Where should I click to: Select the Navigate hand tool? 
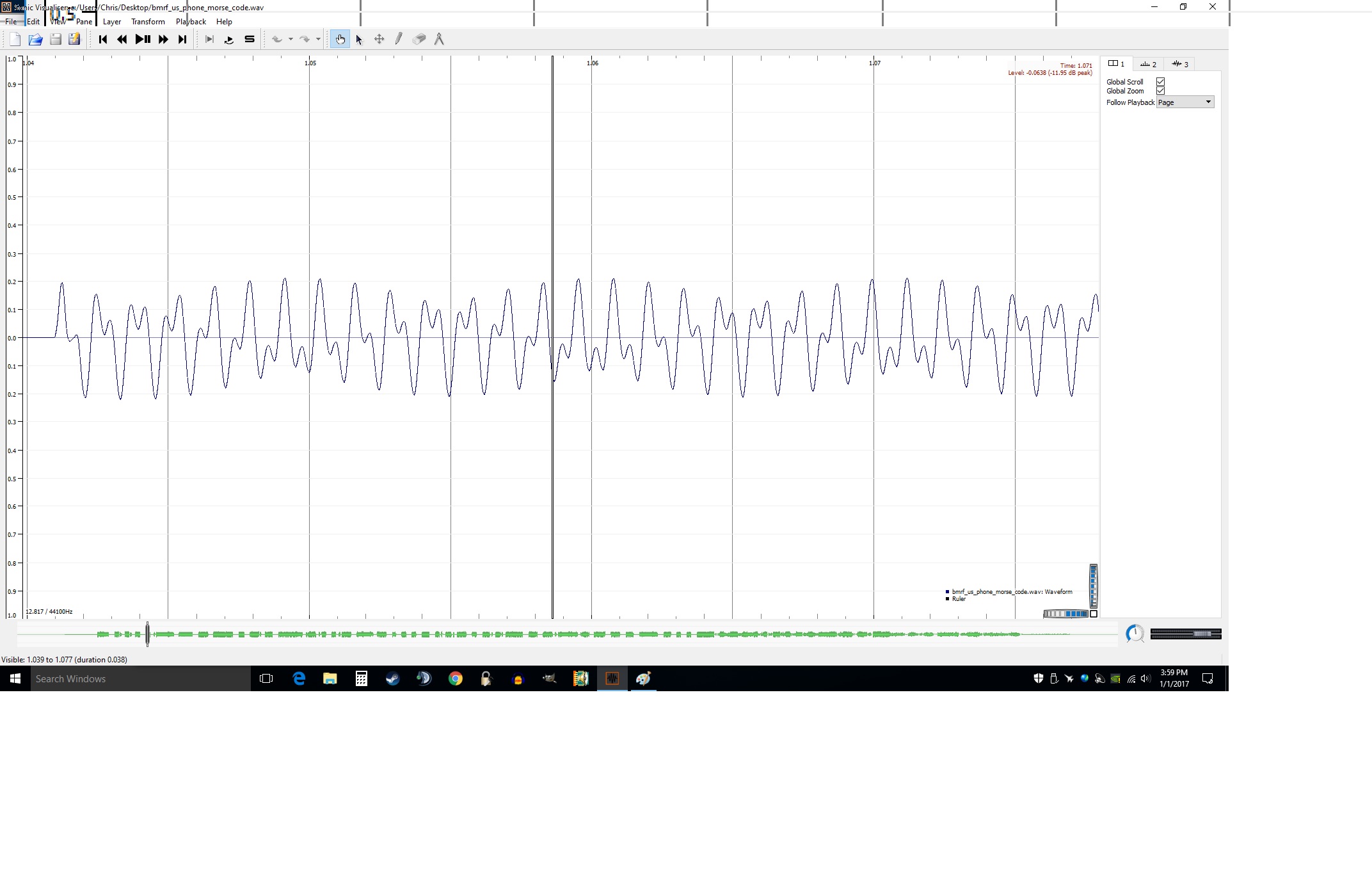pos(340,40)
